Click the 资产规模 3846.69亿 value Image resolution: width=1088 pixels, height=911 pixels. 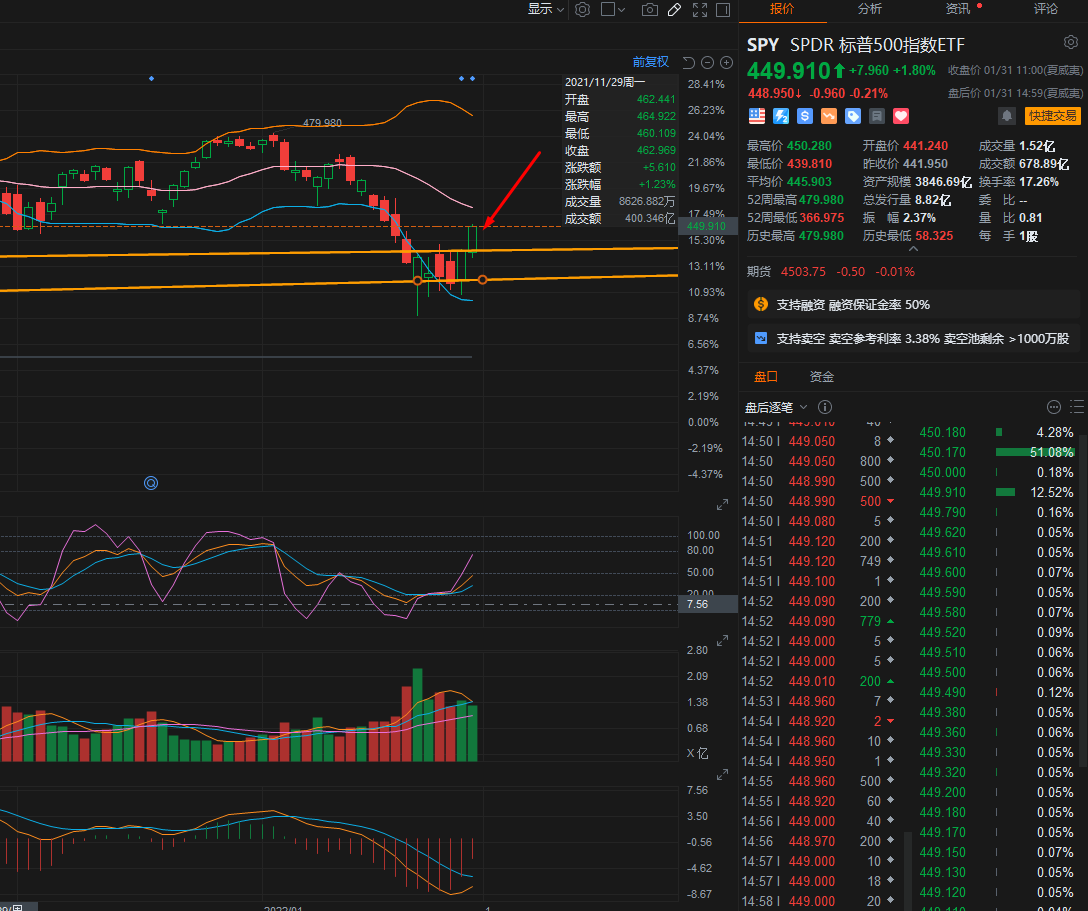pyautogui.click(x=943, y=182)
